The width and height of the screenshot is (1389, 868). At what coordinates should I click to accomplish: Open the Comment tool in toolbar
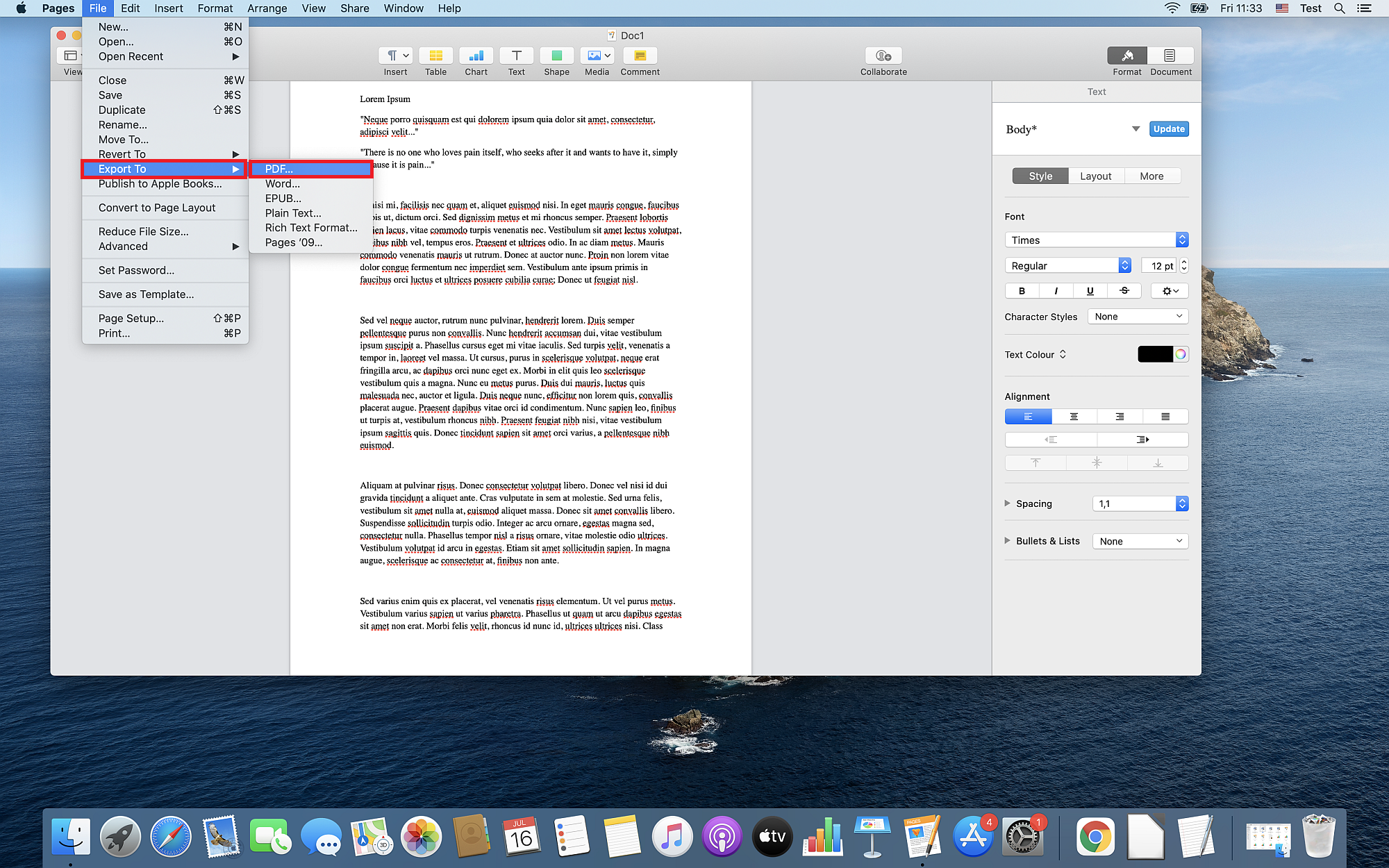[x=640, y=56]
